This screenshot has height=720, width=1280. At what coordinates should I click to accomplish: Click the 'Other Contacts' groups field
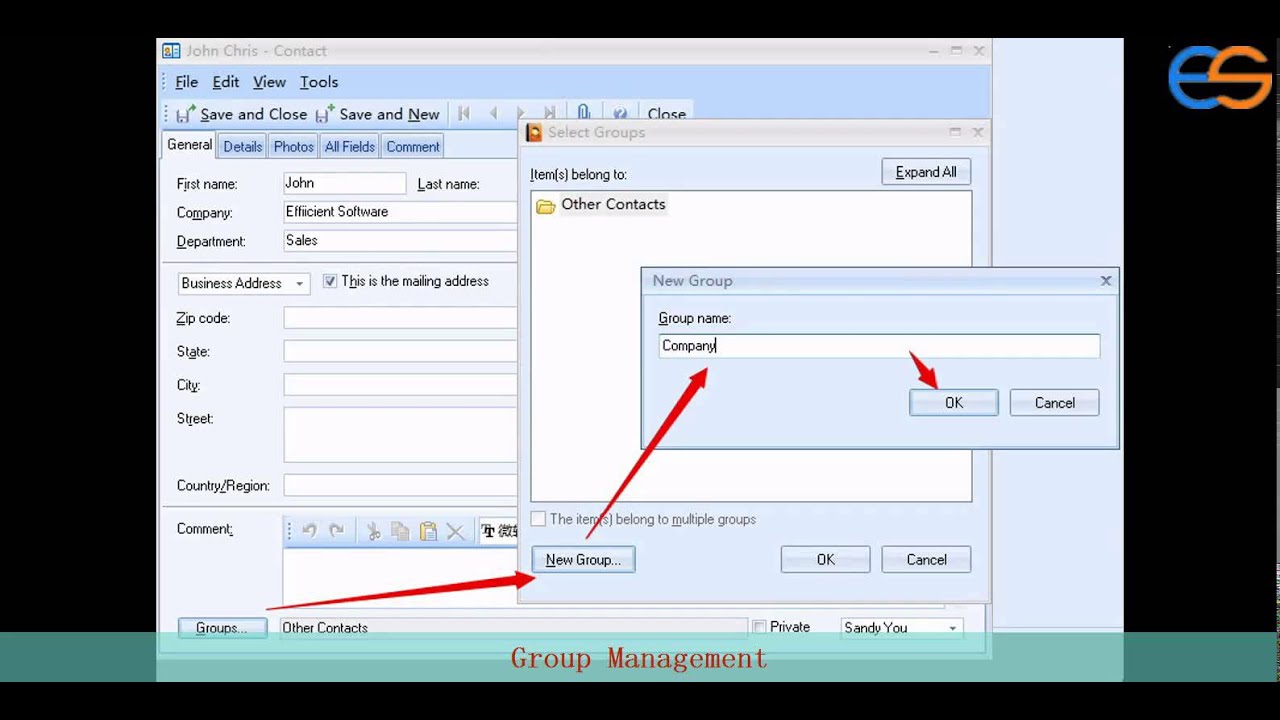(512, 628)
